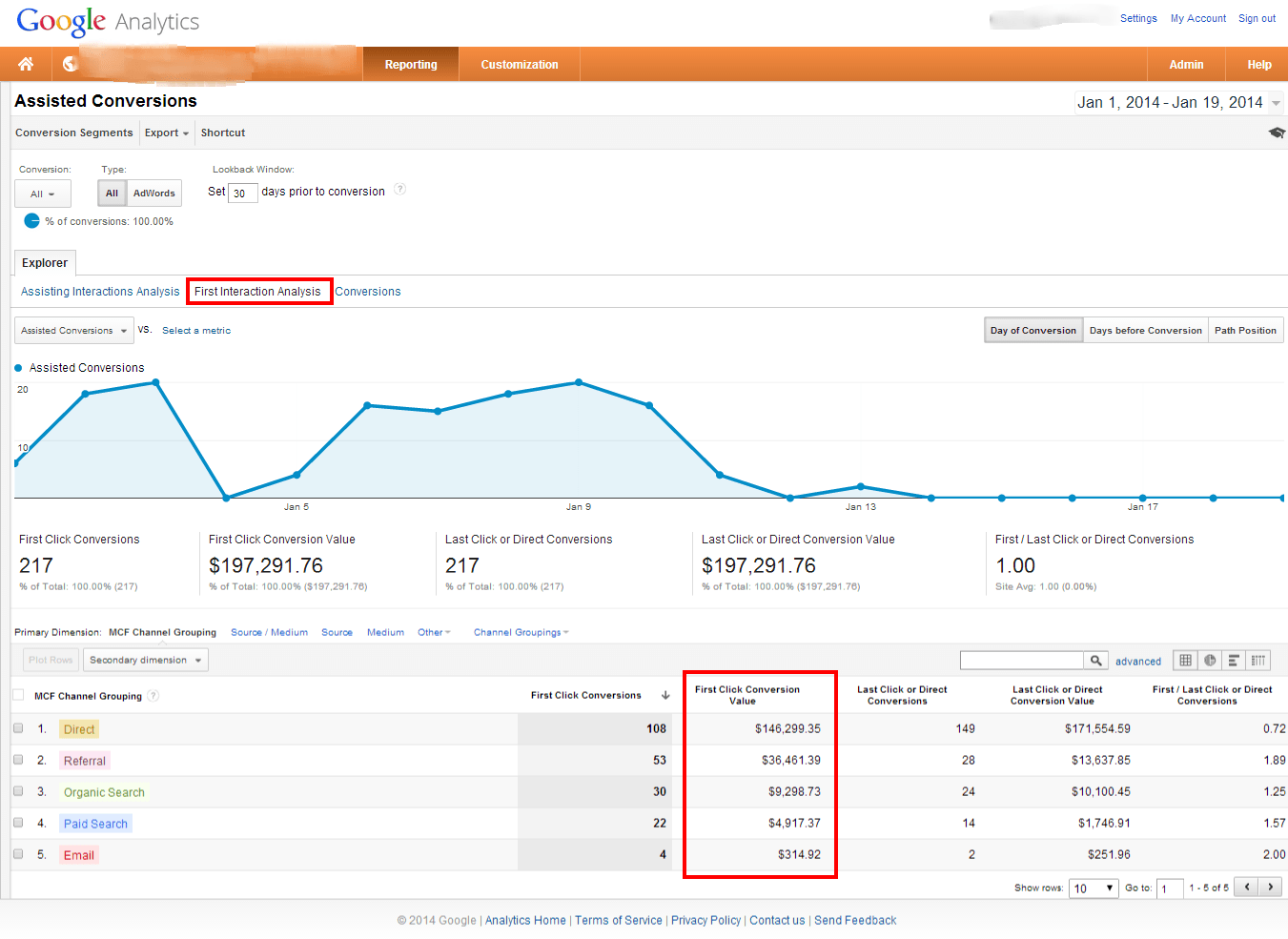Viewport: 1288px width, 939px height.
Task: Switch to the bar performance view icon
Action: coord(1234,661)
